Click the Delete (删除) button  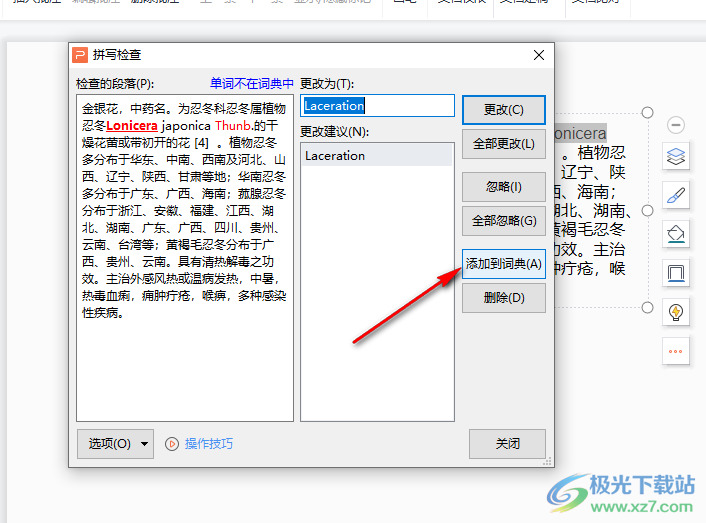pos(503,298)
